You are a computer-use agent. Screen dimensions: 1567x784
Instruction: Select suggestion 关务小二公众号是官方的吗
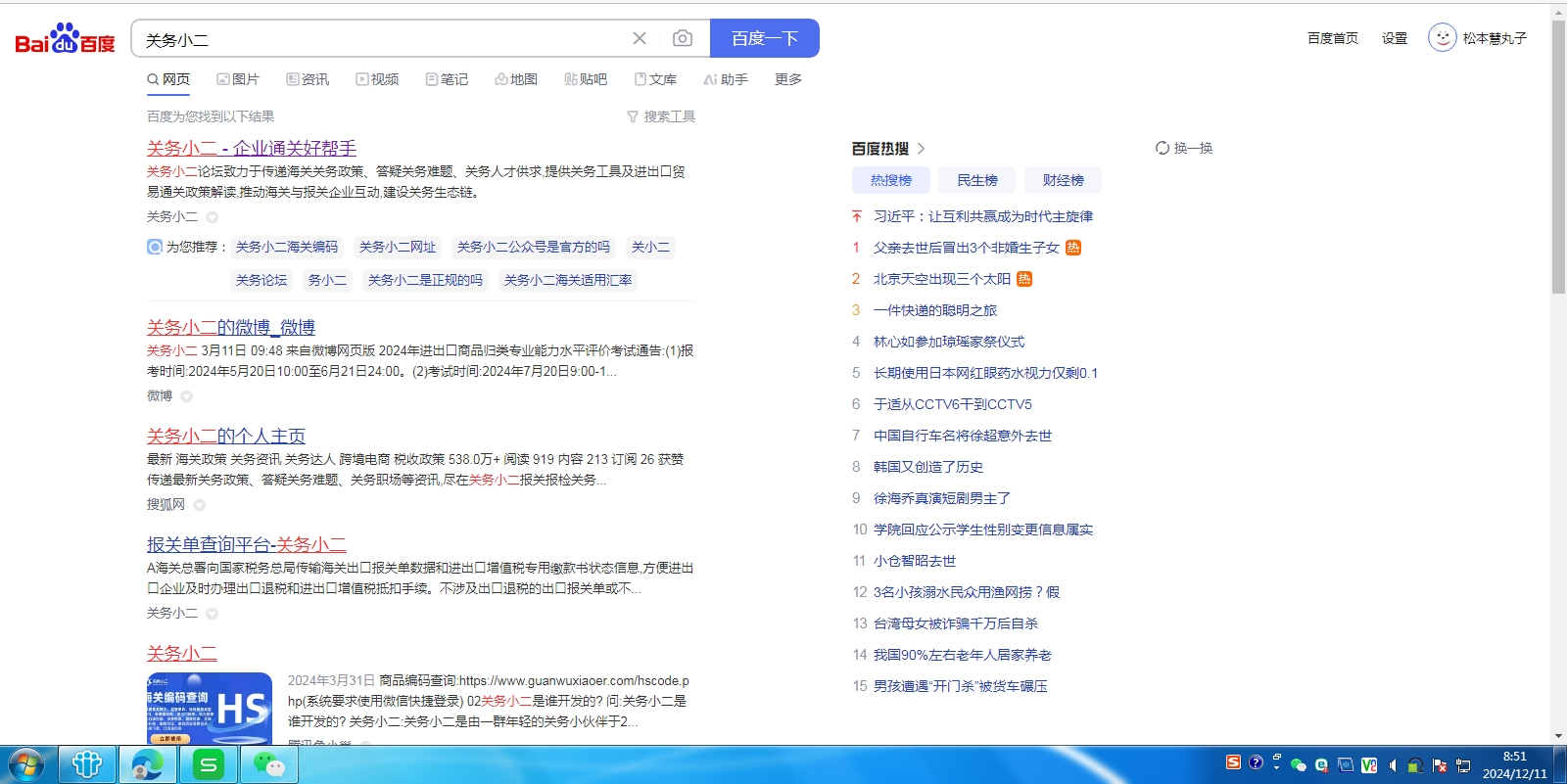tap(534, 247)
